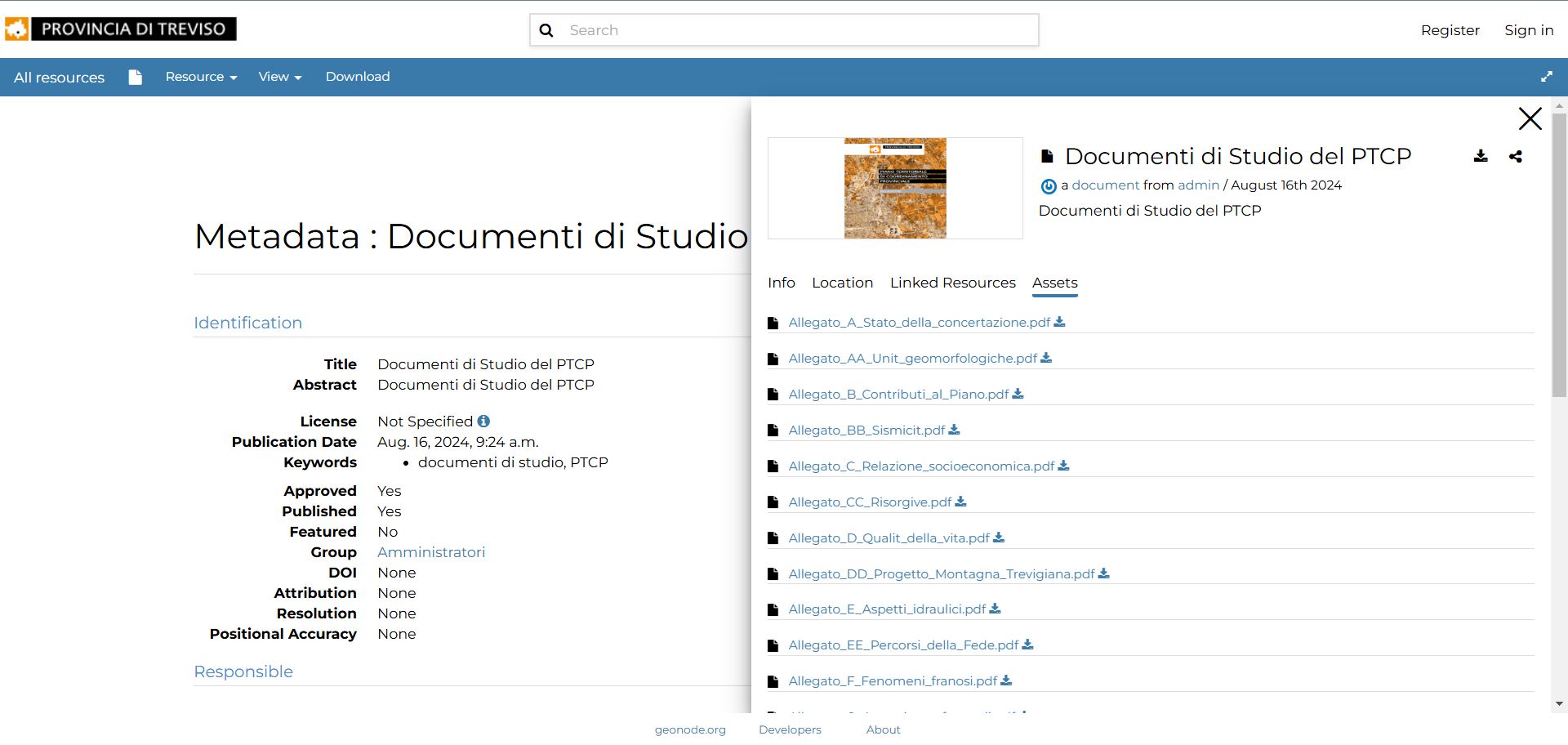The height and width of the screenshot is (745, 1568).
Task: Click file icon left of Allegato_BB_Sismicit.pdf
Action: pyautogui.click(x=773, y=430)
